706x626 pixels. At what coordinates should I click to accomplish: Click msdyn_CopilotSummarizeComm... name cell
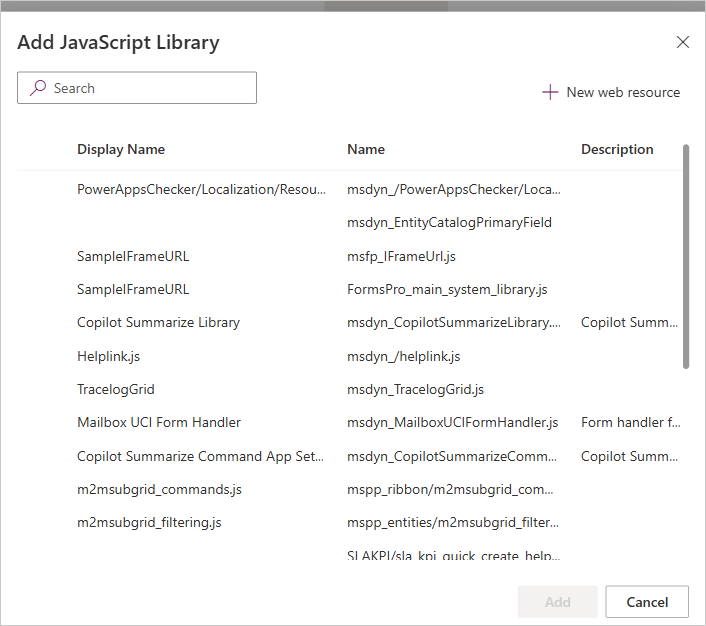[x=452, y=456]
